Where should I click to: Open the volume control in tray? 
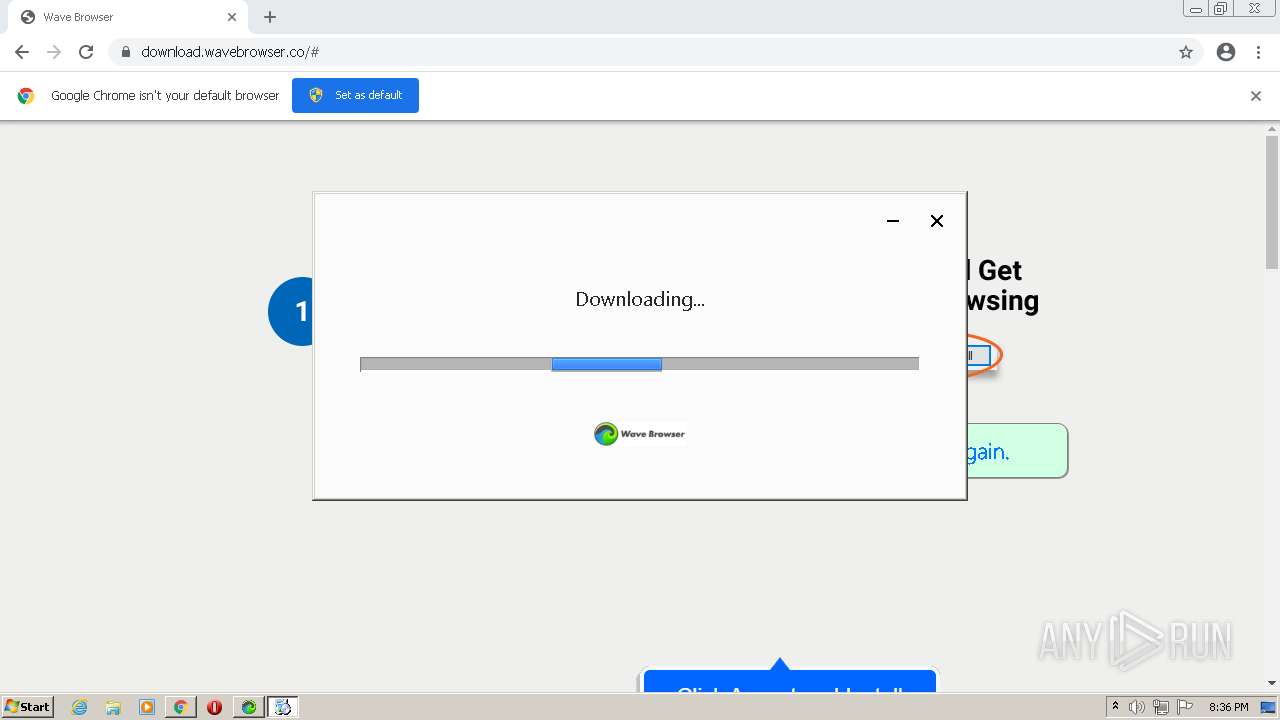pyautogui.click(x=1137, y=707)
